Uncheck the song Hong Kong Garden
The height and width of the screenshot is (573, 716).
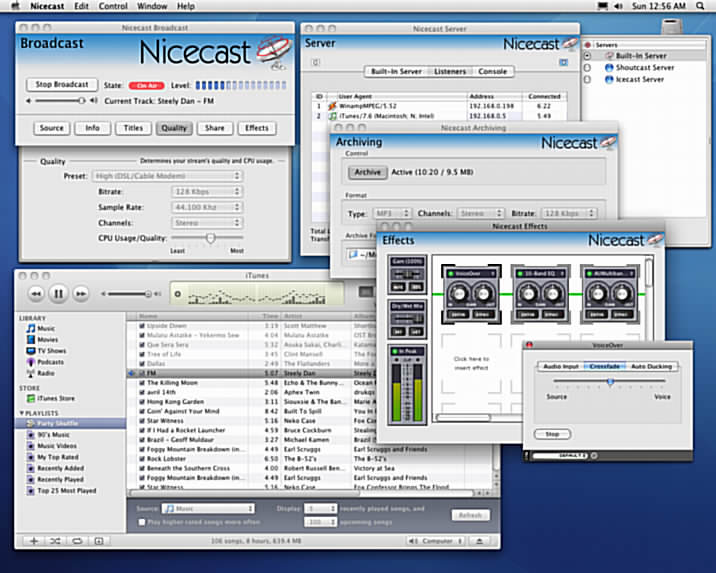point(142,402)
